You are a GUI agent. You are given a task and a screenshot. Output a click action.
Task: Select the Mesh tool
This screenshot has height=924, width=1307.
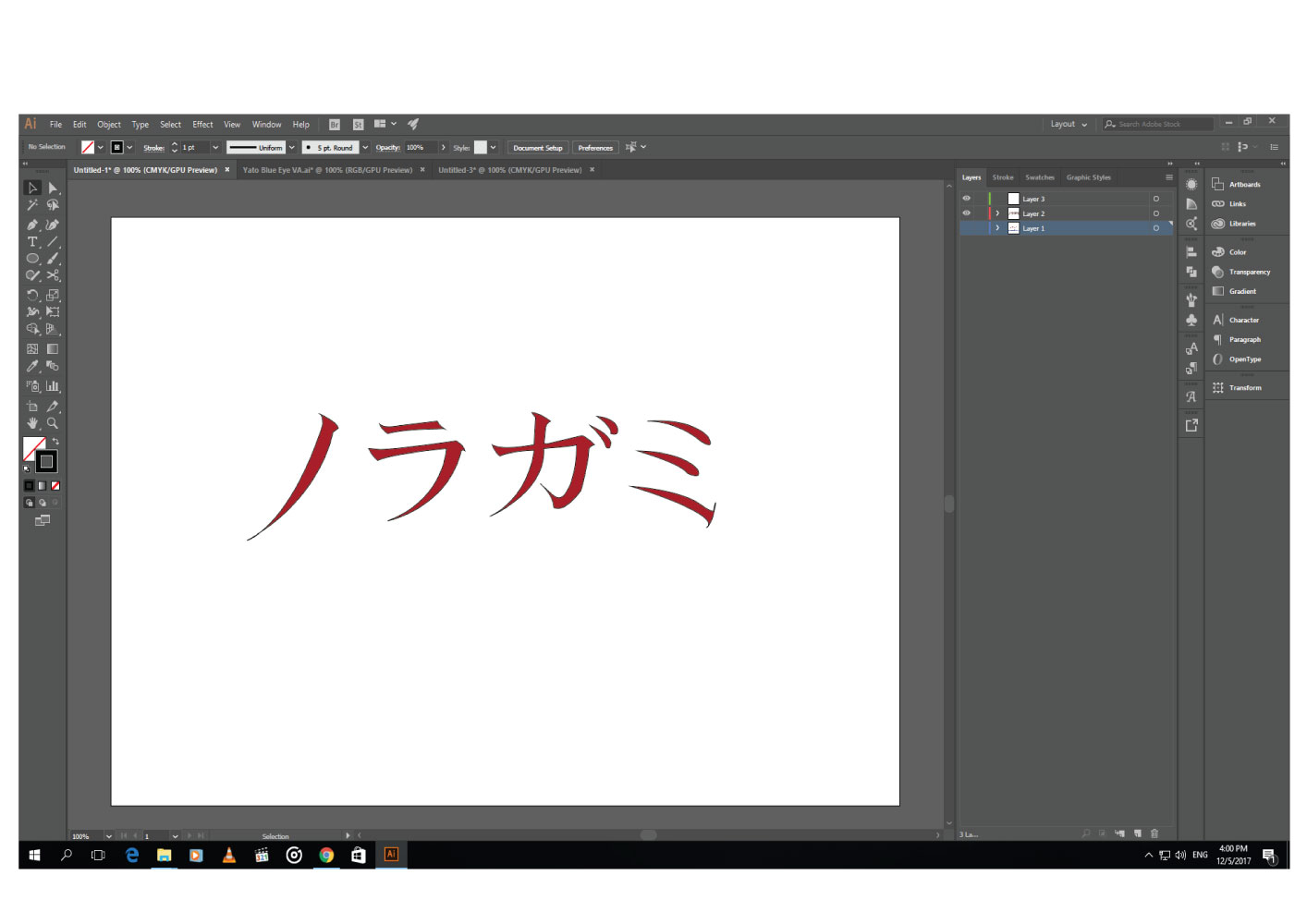coord(32,348)
